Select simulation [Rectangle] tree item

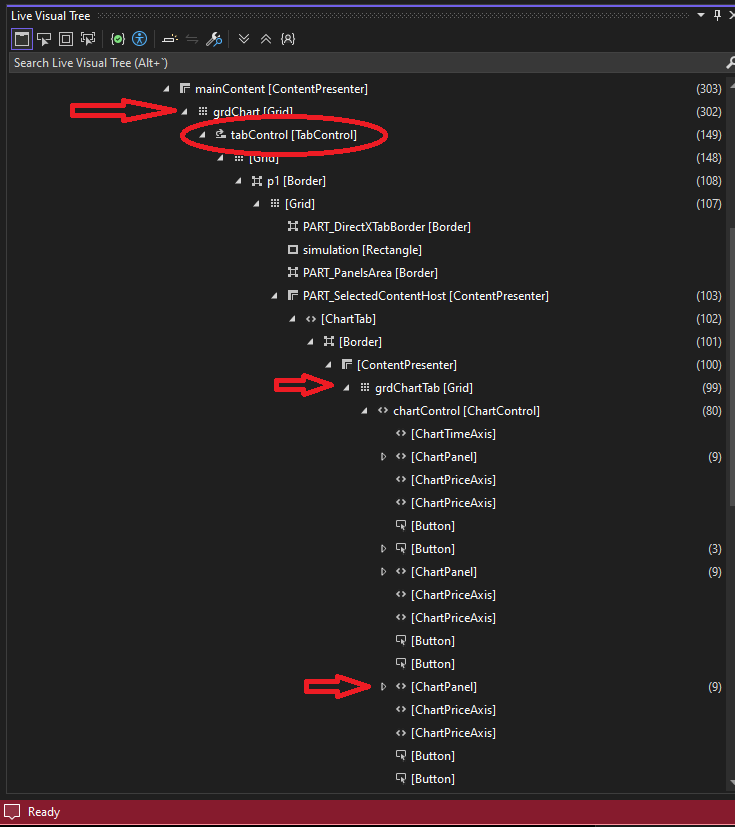pyautogui.click(x=361, y=250)
